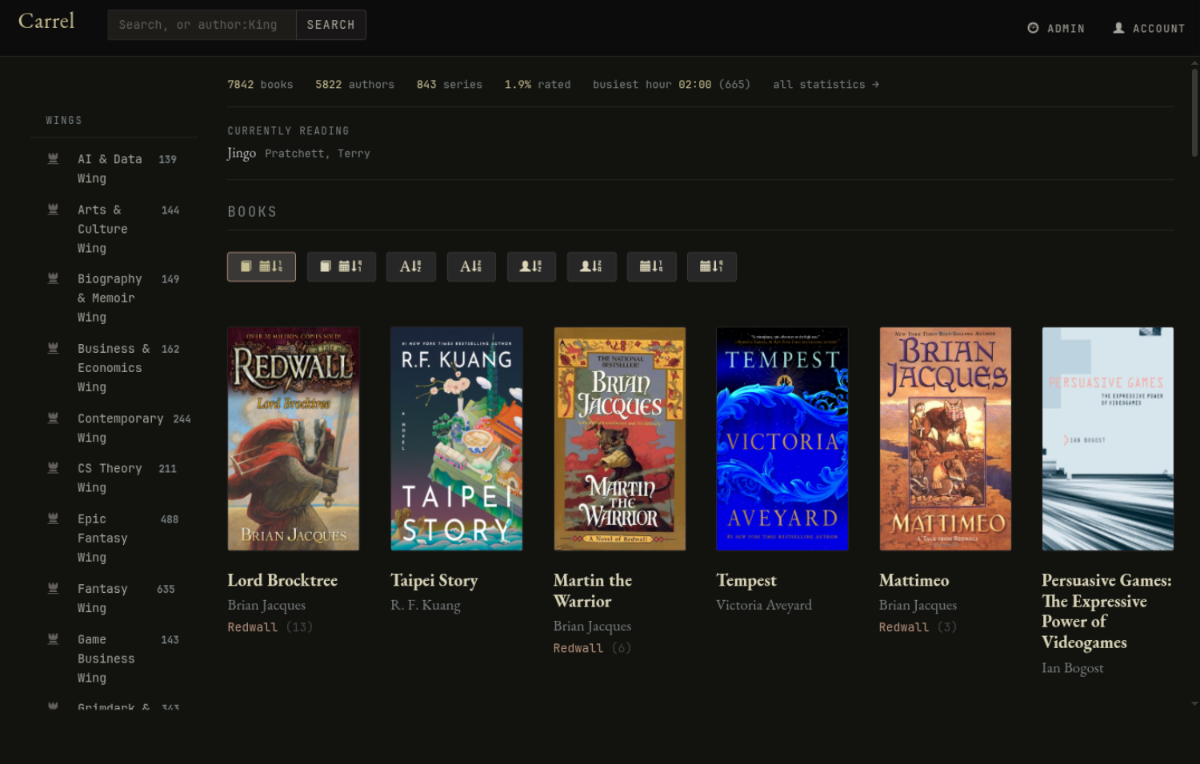Open the Taipei Story cover thumbnail

pyautogui.click(x=456, y=439)
